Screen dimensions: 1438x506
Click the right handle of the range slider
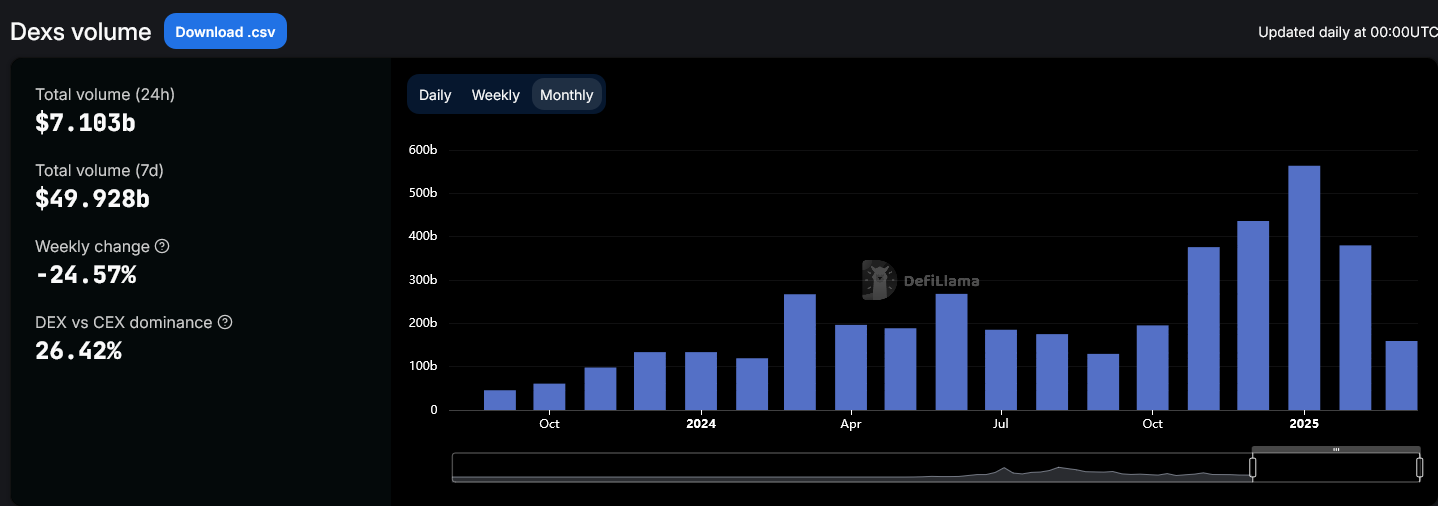(1419, 467)
